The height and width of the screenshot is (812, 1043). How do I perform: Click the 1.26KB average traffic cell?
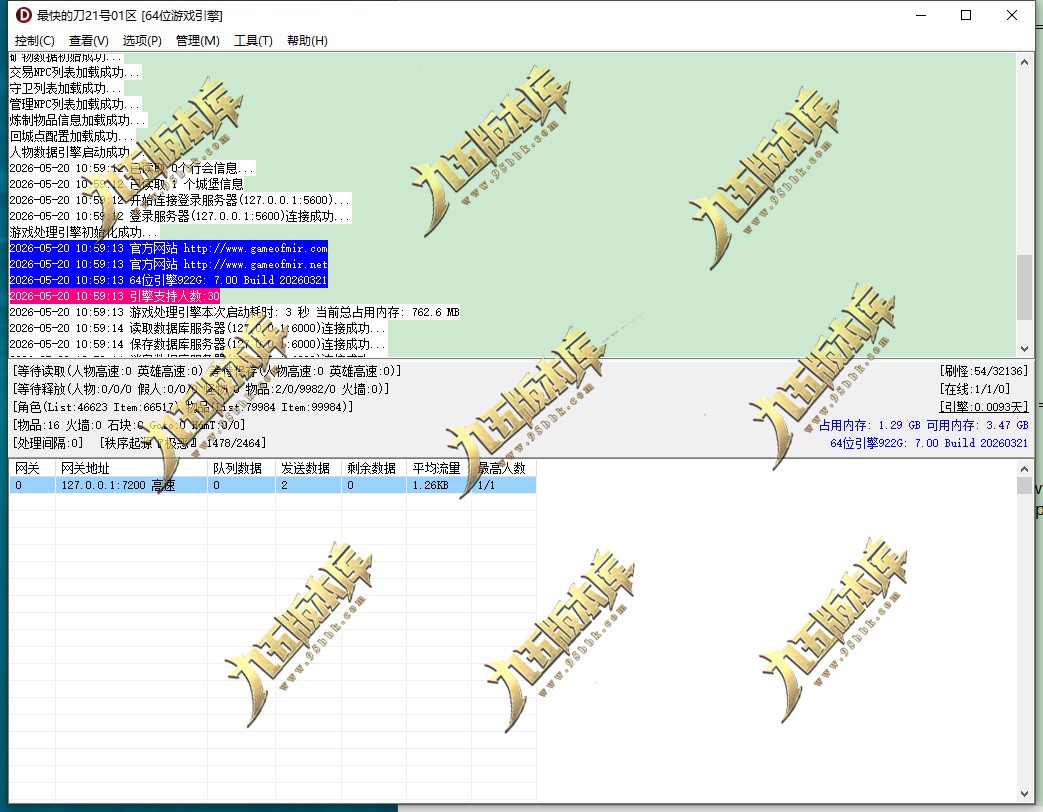(439, 485)
